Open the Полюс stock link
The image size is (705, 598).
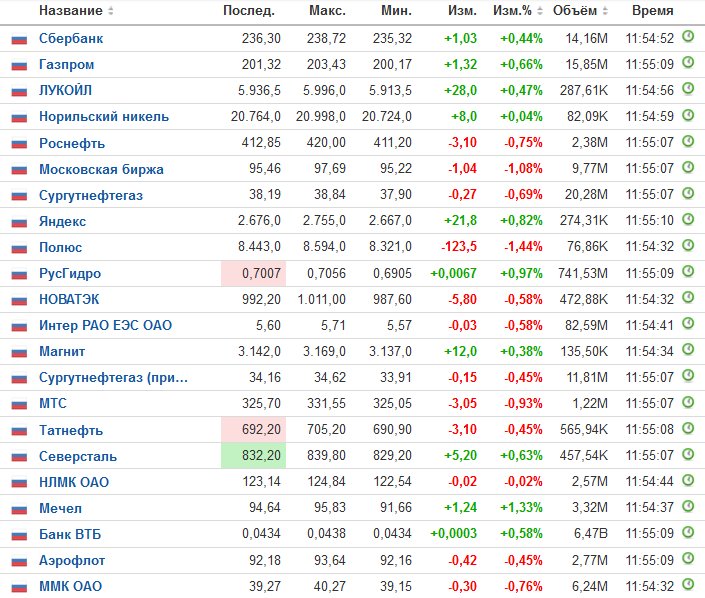pyautogui.click(x=60, y=248)
